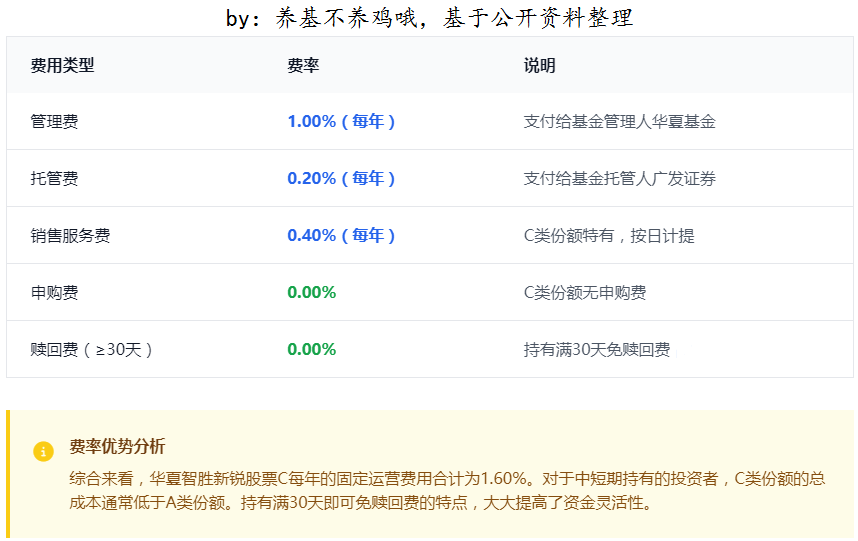This screenshot has width=858, height=541.
Task: Click the 赎回费（≥30天）row label
Action: coord(92,350)
